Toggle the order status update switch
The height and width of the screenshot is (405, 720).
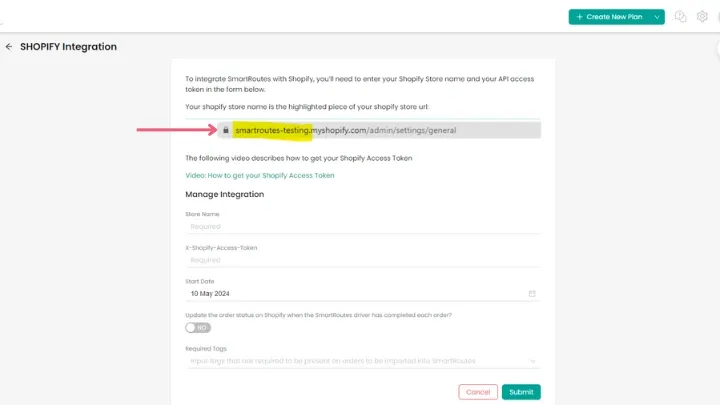[x=198, y=327]
